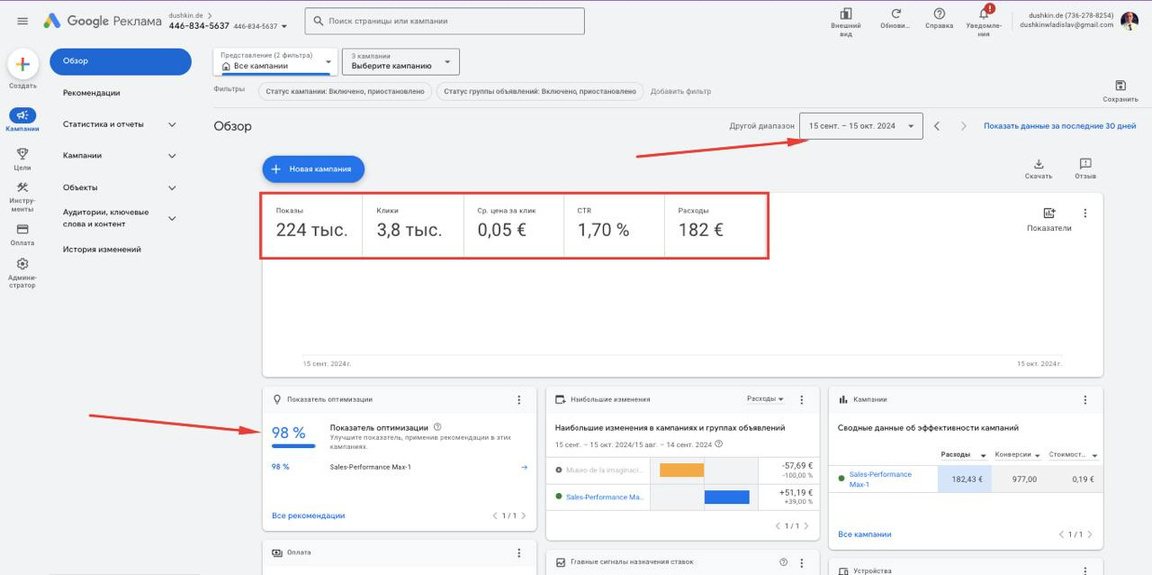Click All campaigns link in Campaigns card
This screenshot has width=1152, height=575.
click(x=864, y=535)
